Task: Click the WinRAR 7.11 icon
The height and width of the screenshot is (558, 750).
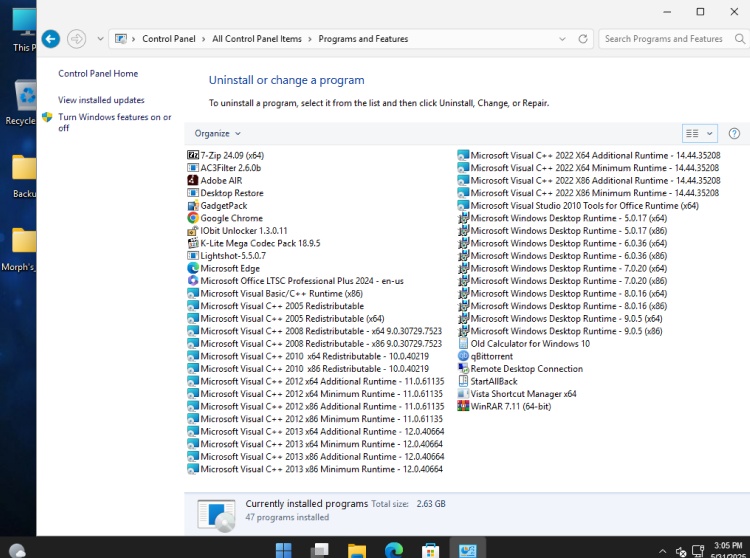Action: point(463,406)
